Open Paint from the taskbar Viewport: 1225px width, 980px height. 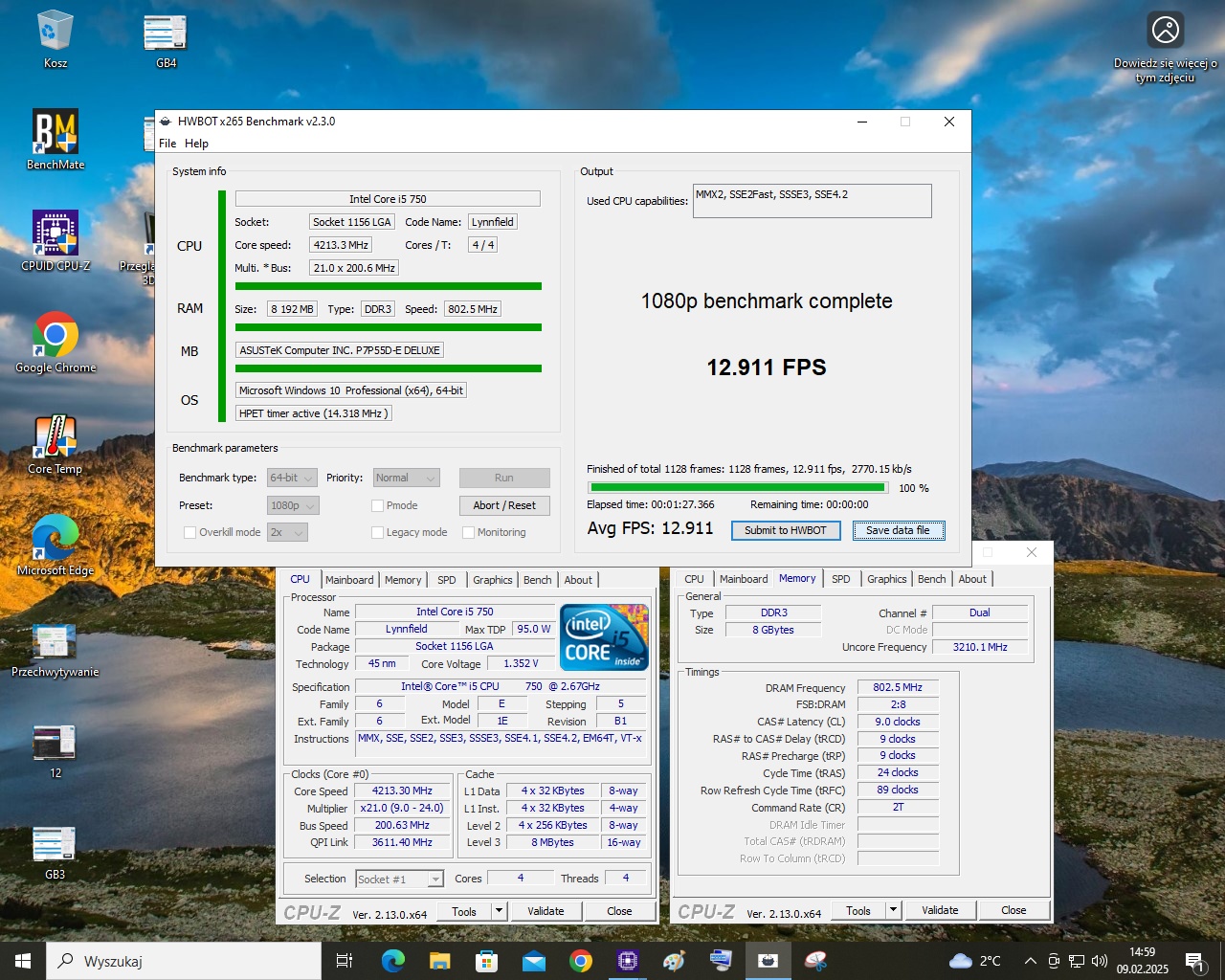(x=674, y=961)
